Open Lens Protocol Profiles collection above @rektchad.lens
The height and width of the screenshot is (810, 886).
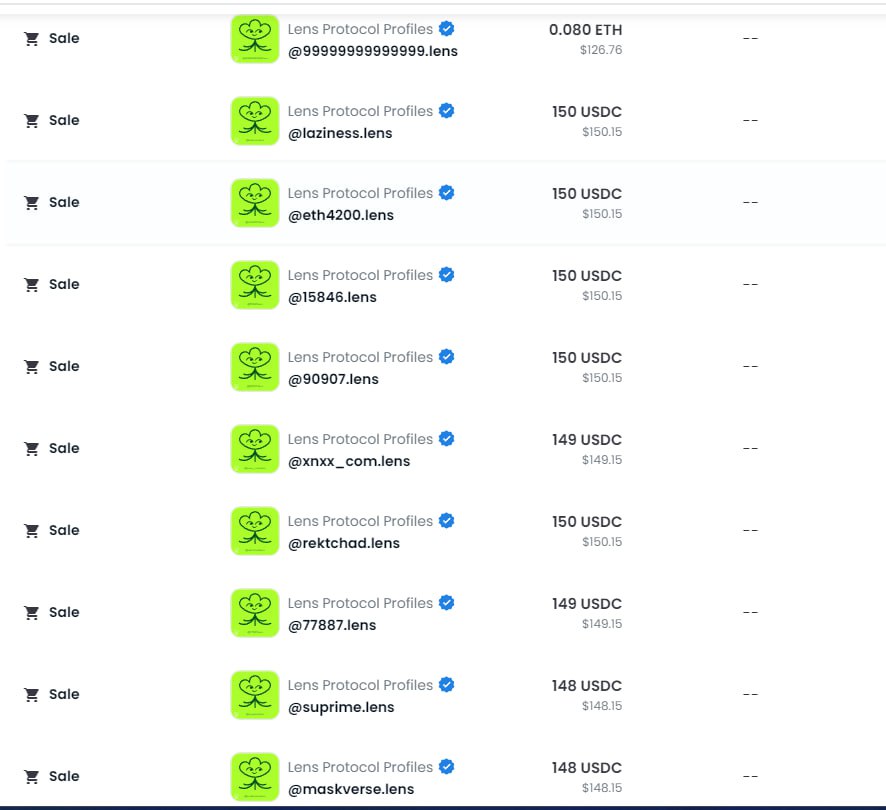tap(361, 521)
